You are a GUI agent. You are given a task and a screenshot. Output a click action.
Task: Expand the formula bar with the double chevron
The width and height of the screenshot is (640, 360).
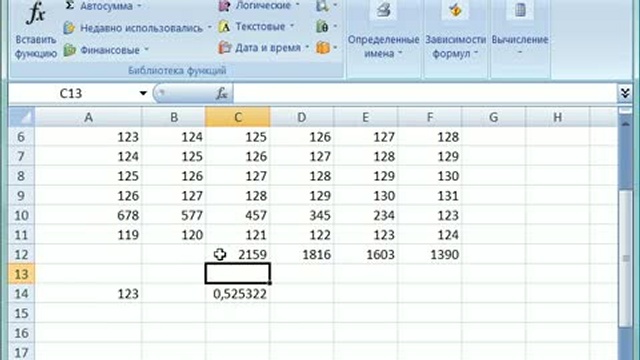click(625, 93)
